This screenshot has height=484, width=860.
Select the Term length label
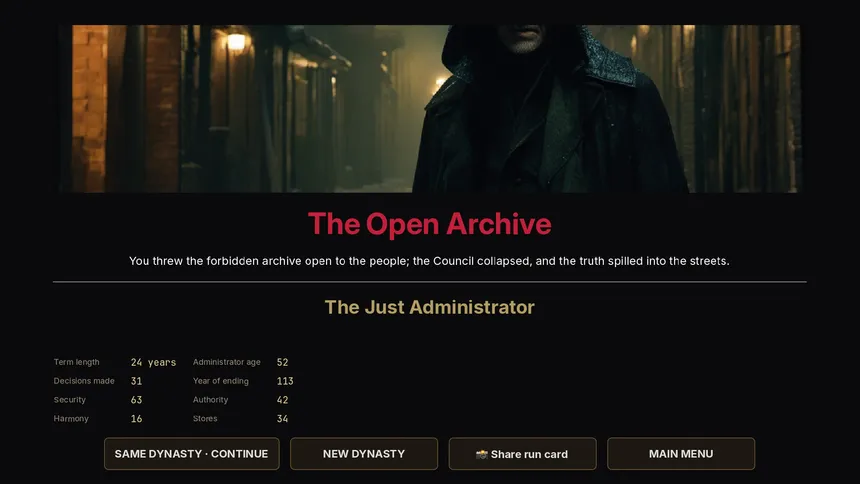pyautogui.click(x=76, y=362)
